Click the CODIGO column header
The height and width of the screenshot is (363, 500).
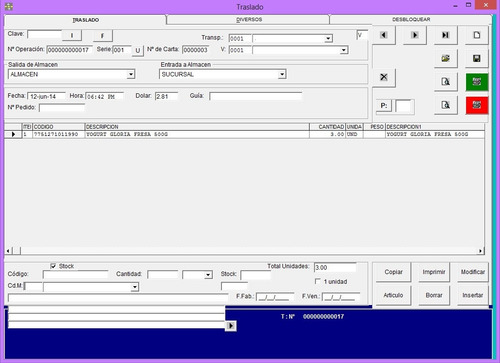[x=59, y=127]
